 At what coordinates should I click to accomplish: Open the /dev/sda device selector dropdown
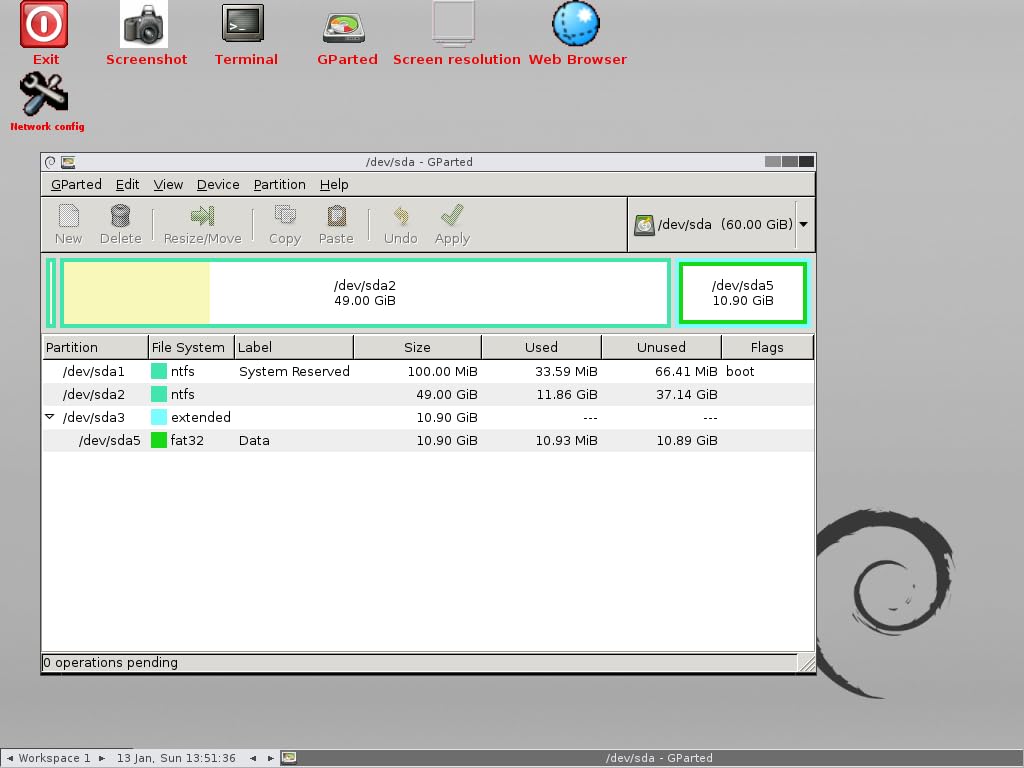(803, 224)
